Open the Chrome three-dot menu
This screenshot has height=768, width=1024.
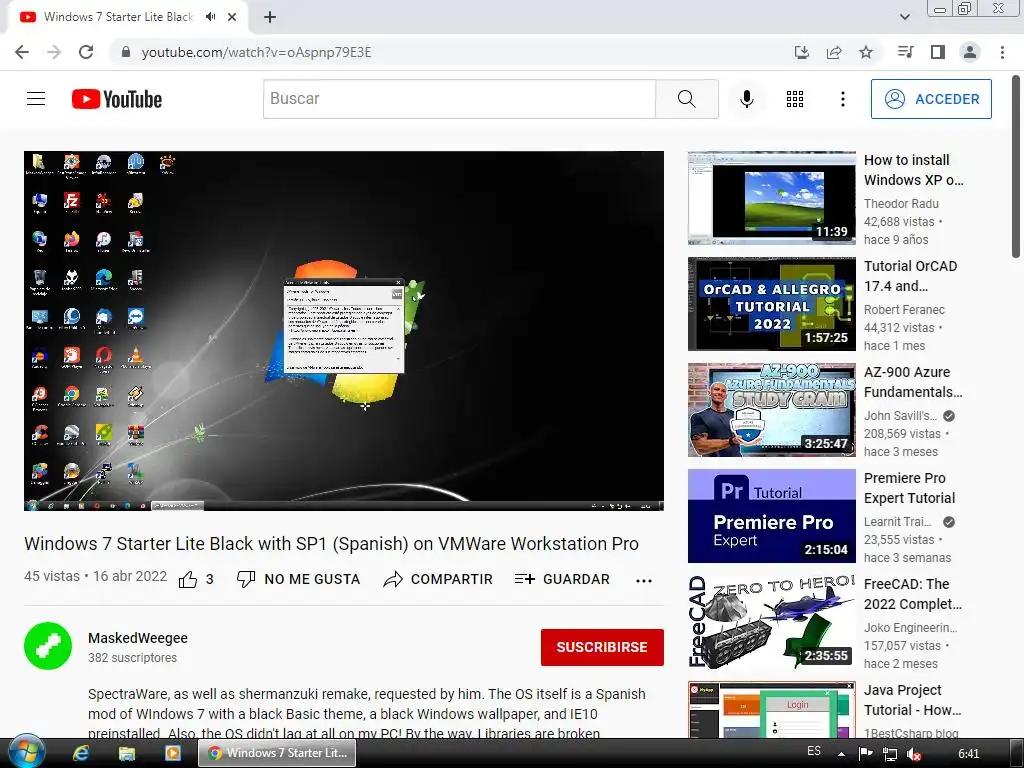point(1002,52)
